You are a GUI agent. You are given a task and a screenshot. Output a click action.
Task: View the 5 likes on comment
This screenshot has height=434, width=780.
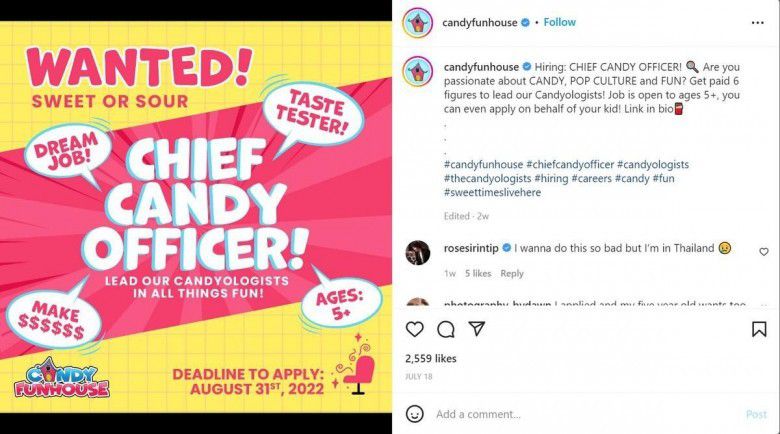[x=477, y=273]
